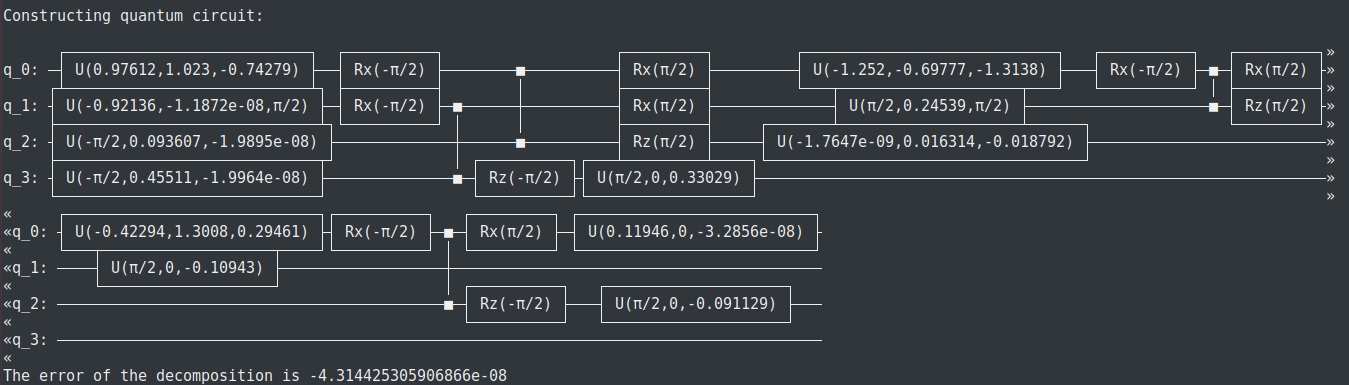The width and height of the screenshot is (1349, 385).
Task: Click the '«q_3:' label on the empty wire
Action: 25,340
